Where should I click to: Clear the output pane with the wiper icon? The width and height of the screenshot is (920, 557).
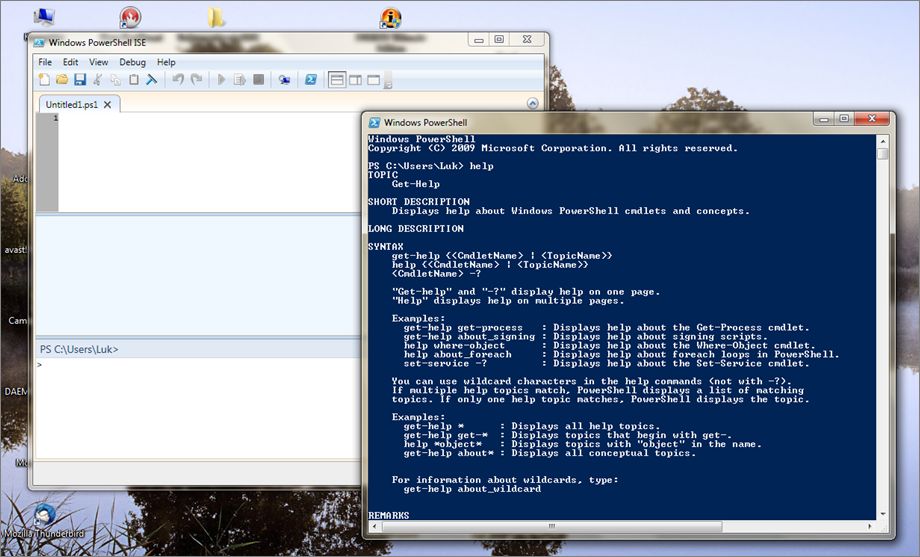point(151,80)
